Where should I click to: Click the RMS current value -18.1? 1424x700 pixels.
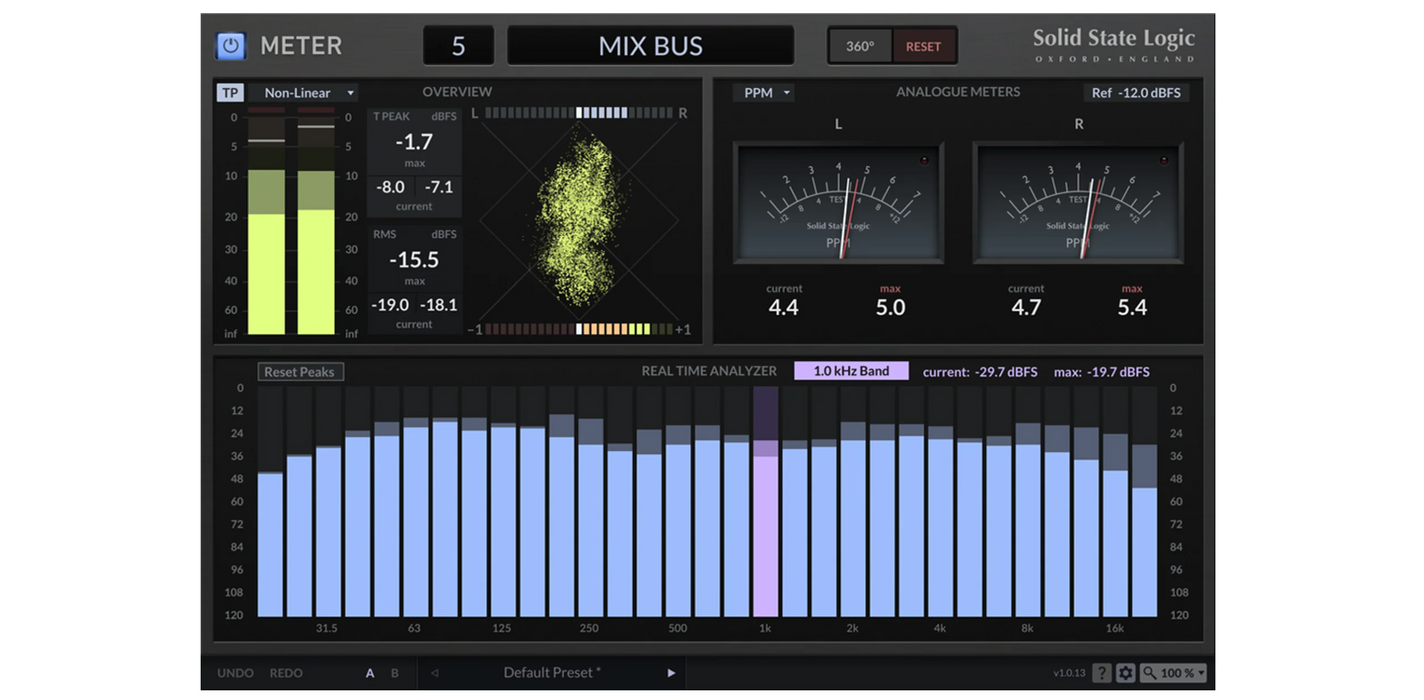click(438, 305)
